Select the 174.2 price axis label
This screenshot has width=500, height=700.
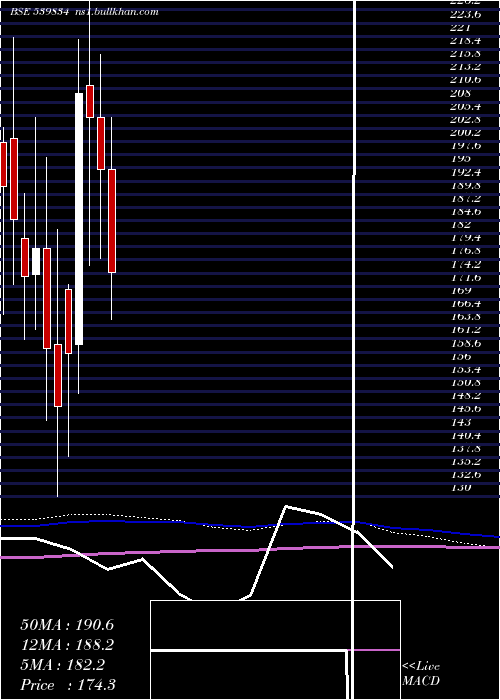pyautogui.click(x=465, y=264)
